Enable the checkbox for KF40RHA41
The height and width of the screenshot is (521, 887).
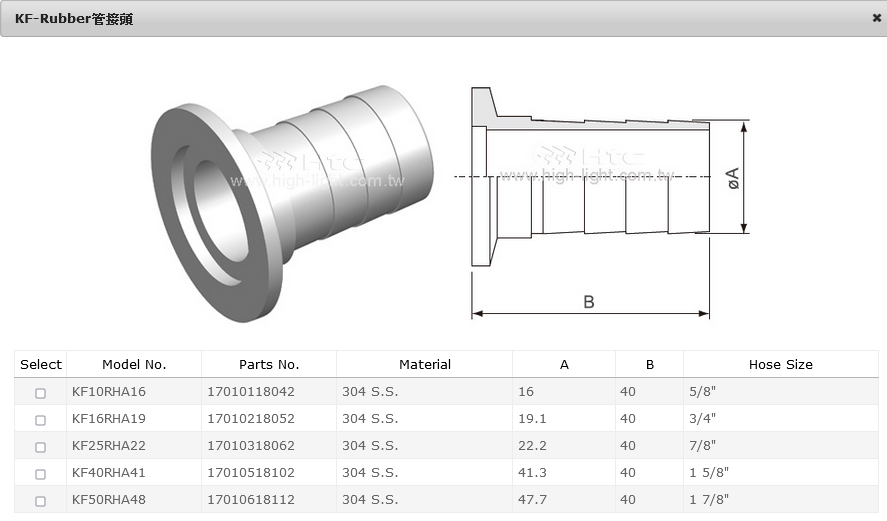[40, 474]
